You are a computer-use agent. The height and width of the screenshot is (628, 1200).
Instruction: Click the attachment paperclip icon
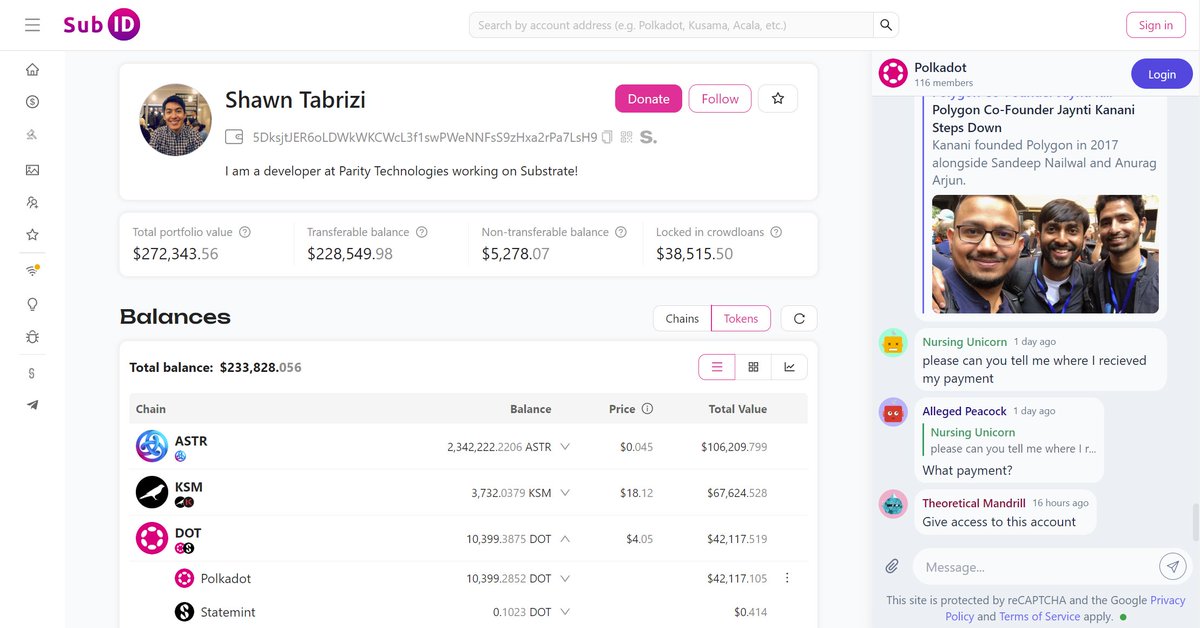point(892,567)
